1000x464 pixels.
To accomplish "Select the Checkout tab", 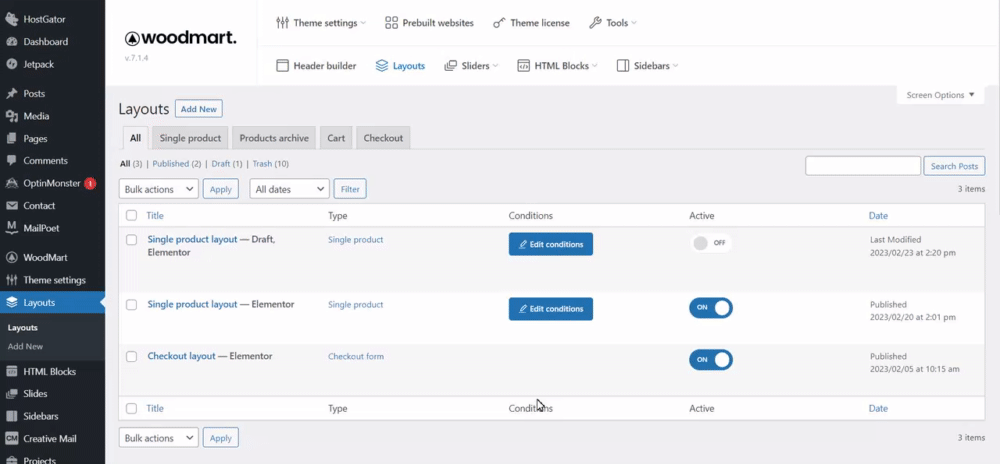I will click(x=383, y=138).
